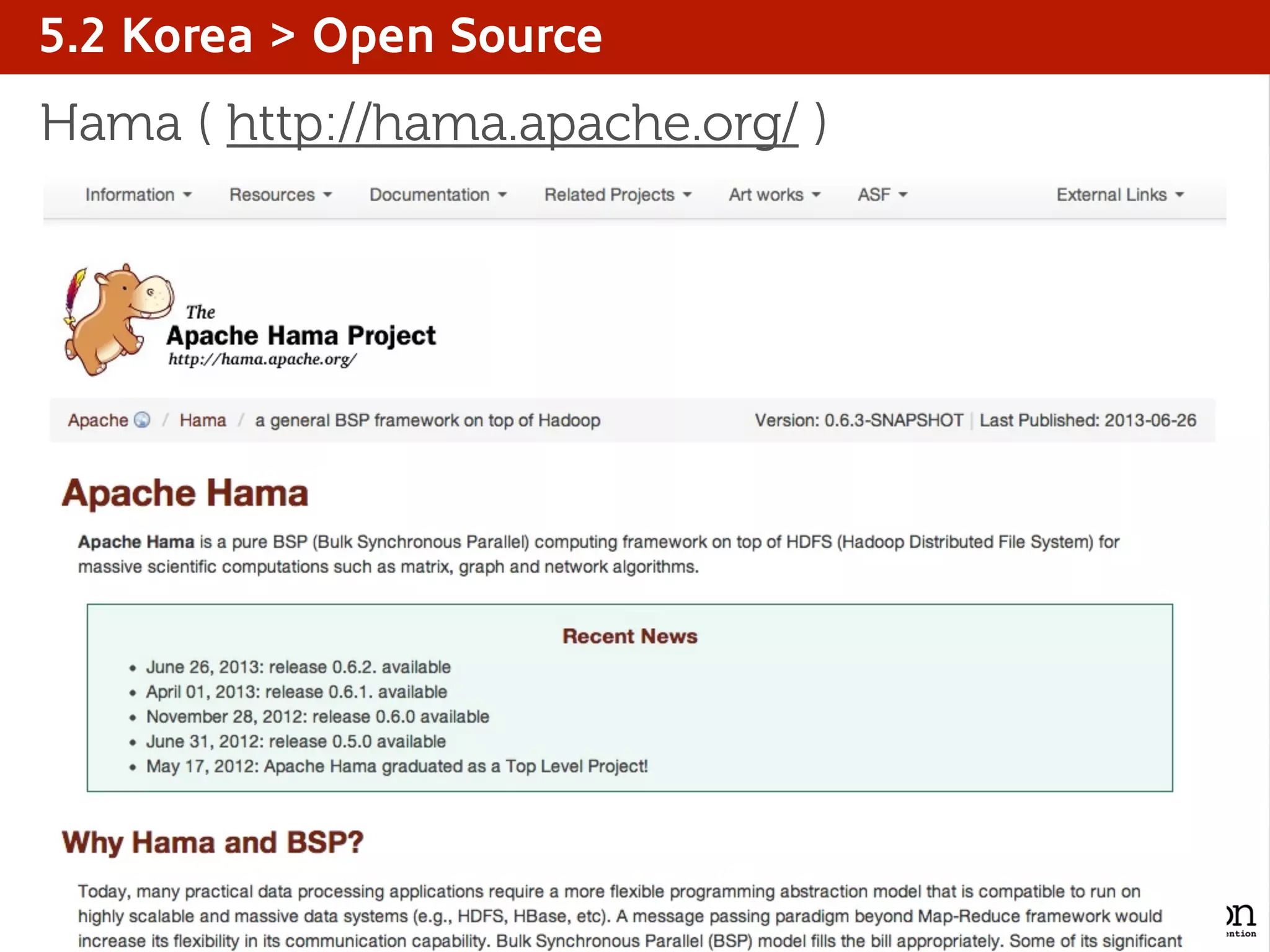Open the http://hama.apache.org/ link in slide title
The height and width of the screenshot is (952, 1270).
(512, 124)
